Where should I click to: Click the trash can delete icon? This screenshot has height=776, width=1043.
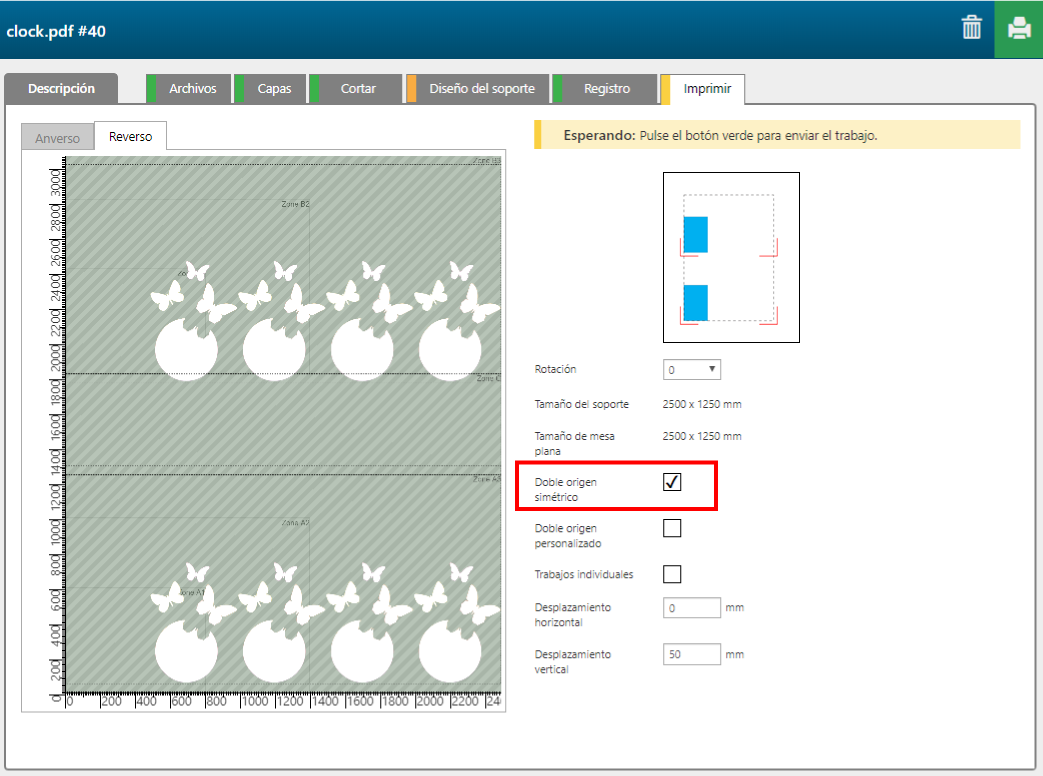coord(971,28)
